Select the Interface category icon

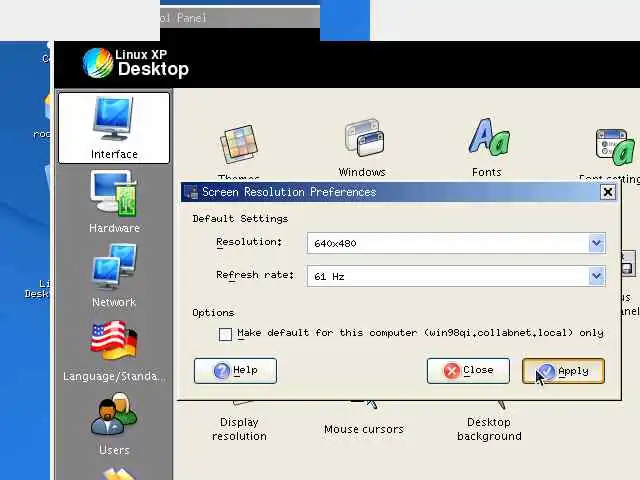pyautogui.click(x=114, y=128)
